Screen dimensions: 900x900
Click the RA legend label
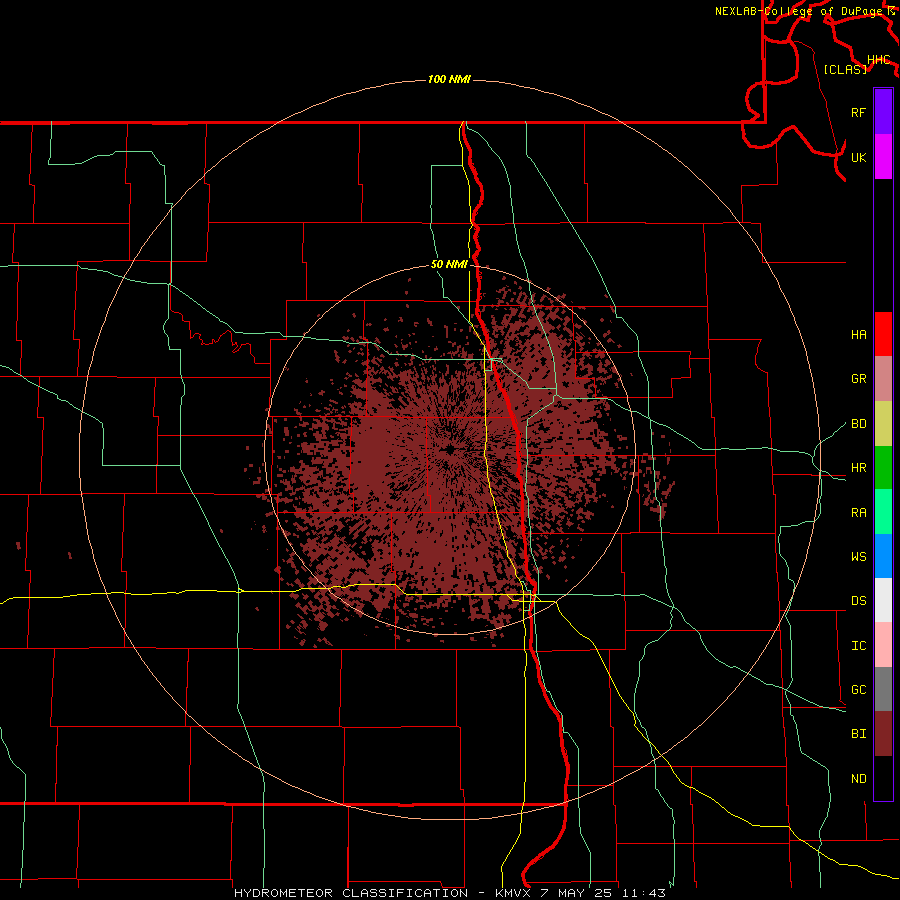(858, 513)
